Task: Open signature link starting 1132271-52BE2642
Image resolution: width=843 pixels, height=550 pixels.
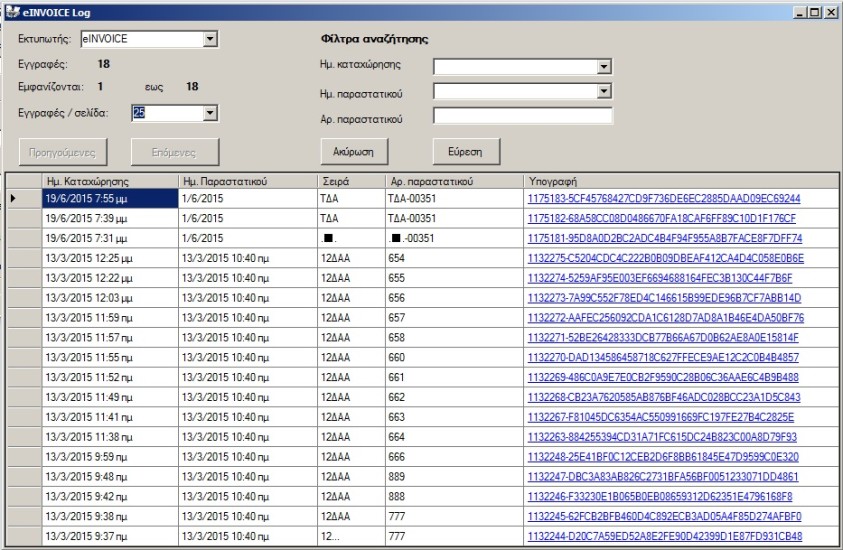Action: point(663,338)
